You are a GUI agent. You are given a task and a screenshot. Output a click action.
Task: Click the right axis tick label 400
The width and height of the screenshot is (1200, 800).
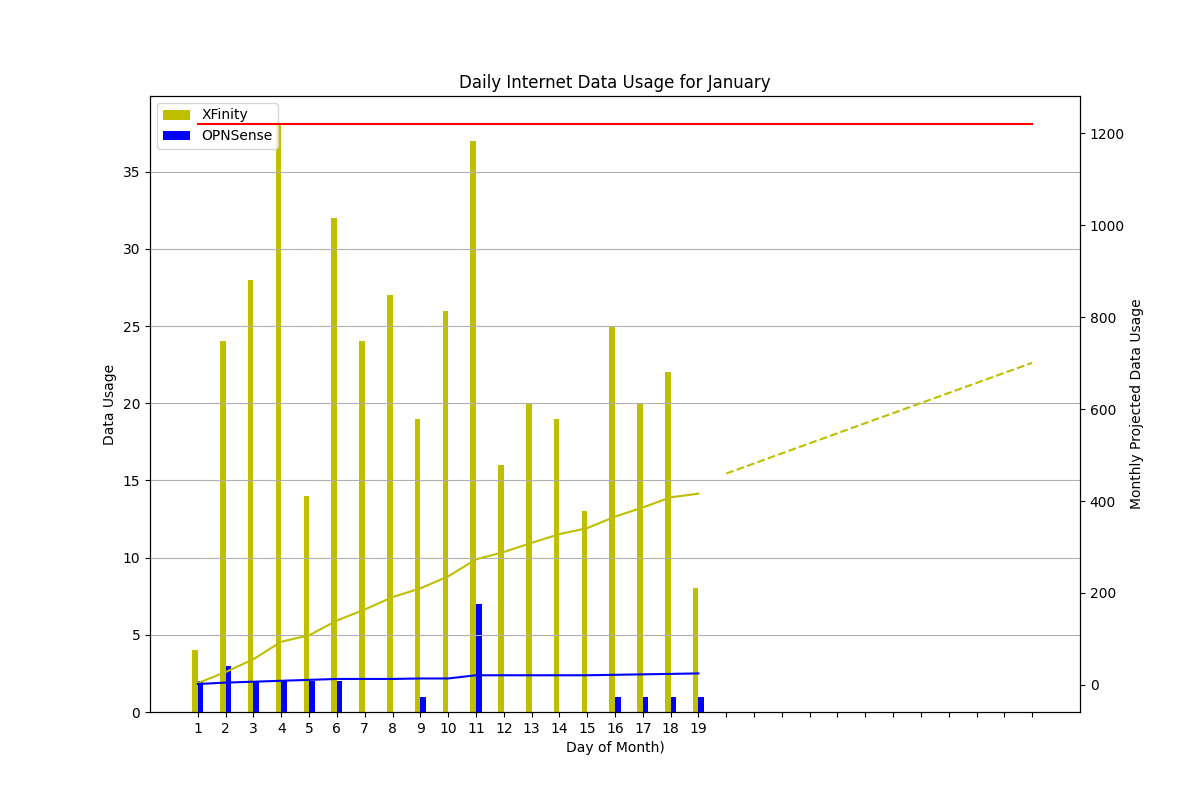click(1103, 502)
